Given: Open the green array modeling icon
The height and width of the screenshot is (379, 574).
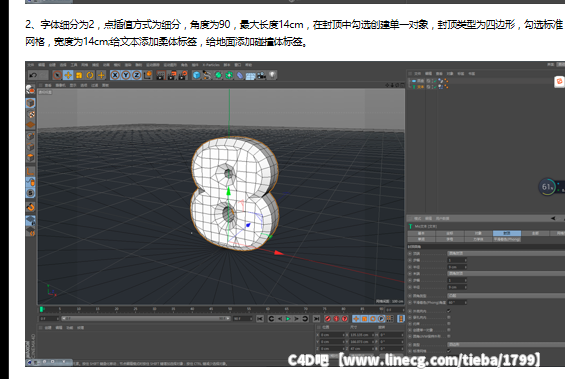Looking at the screenshot, I should pos(229,75).
